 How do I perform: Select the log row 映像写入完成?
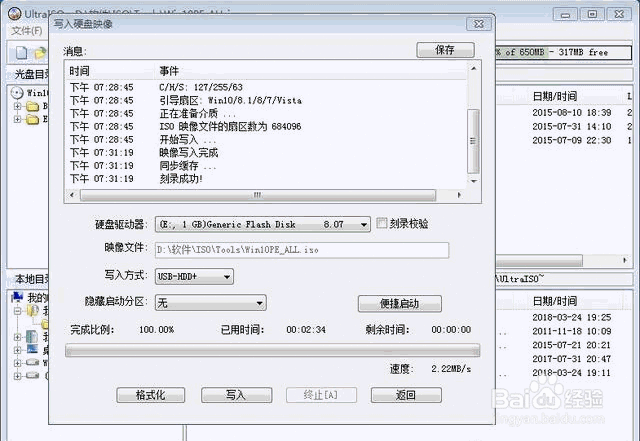point(266,153)
